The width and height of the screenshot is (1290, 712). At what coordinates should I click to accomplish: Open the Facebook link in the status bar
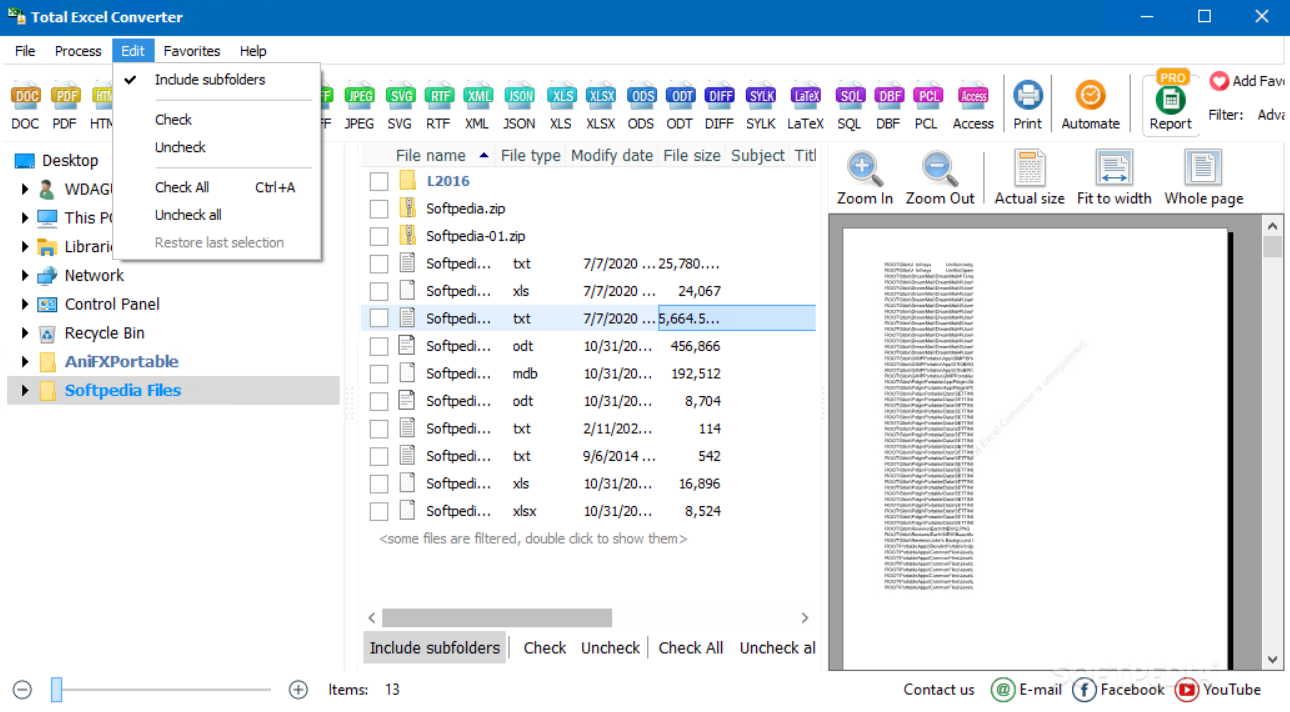pos(1119,690)
